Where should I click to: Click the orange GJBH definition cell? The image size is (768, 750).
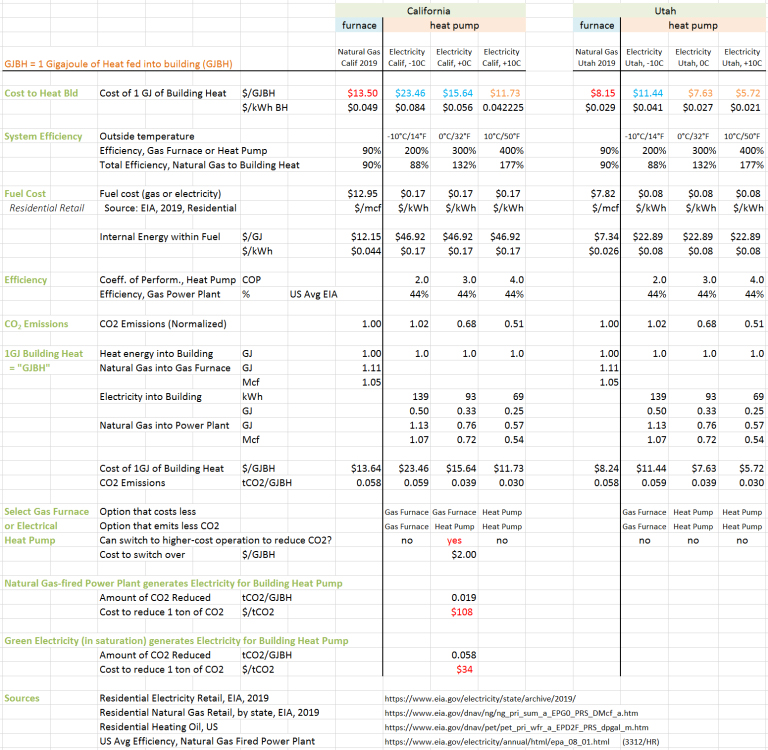(x=119, y=64)
